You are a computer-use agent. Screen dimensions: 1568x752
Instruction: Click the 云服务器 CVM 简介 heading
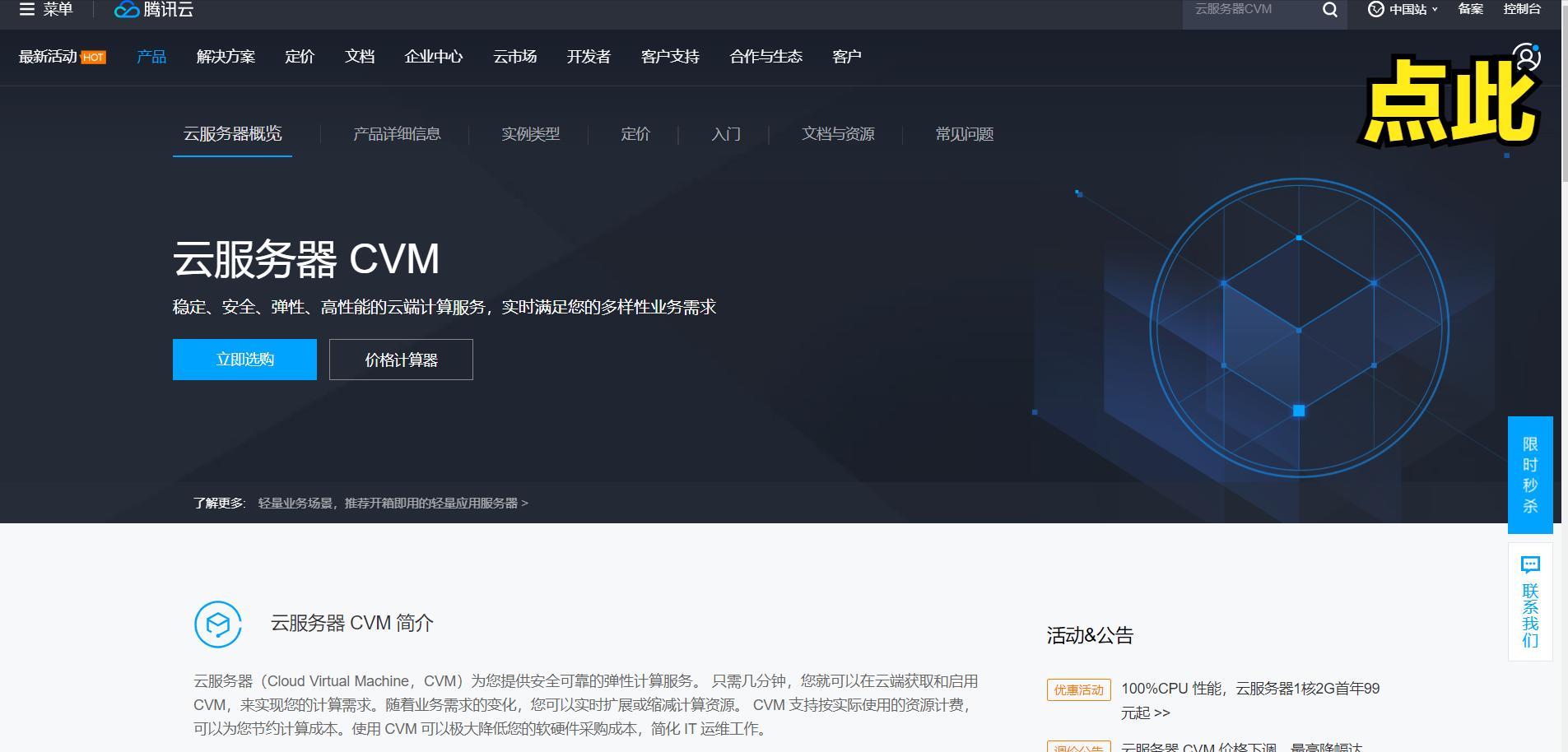(x=352, y=624)
